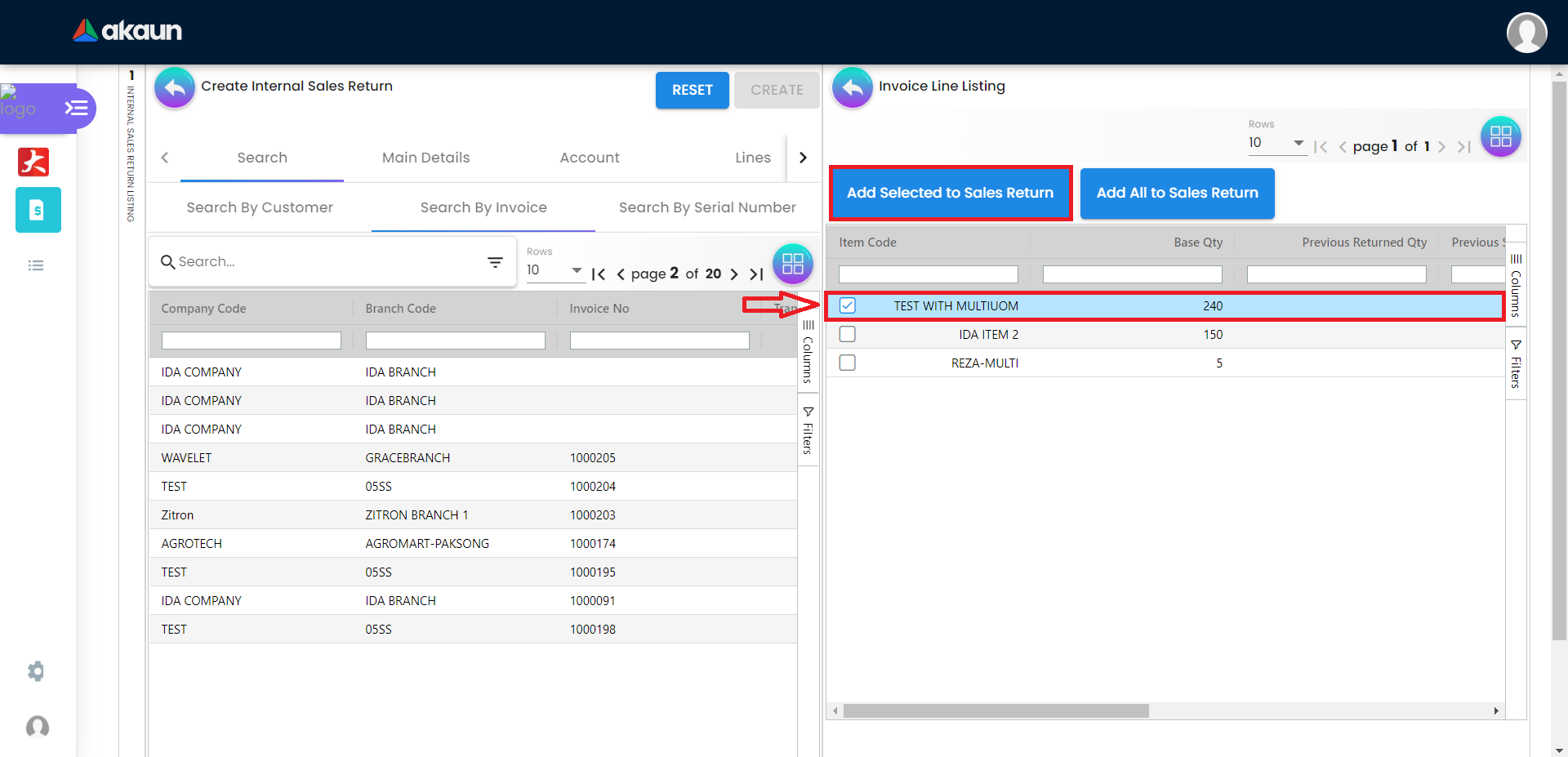
Task: Open the Rows dropdown in Invoice Line Listing
Action: click(1276, 143)
